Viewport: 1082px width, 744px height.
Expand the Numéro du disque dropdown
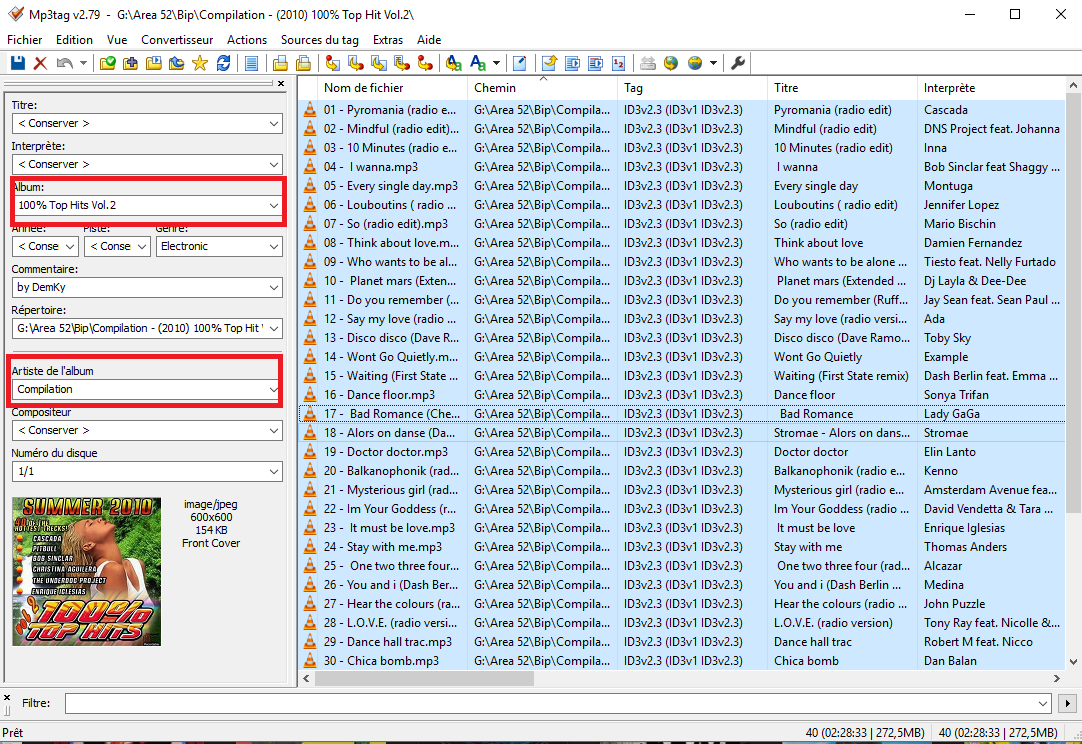click(274, 471)
